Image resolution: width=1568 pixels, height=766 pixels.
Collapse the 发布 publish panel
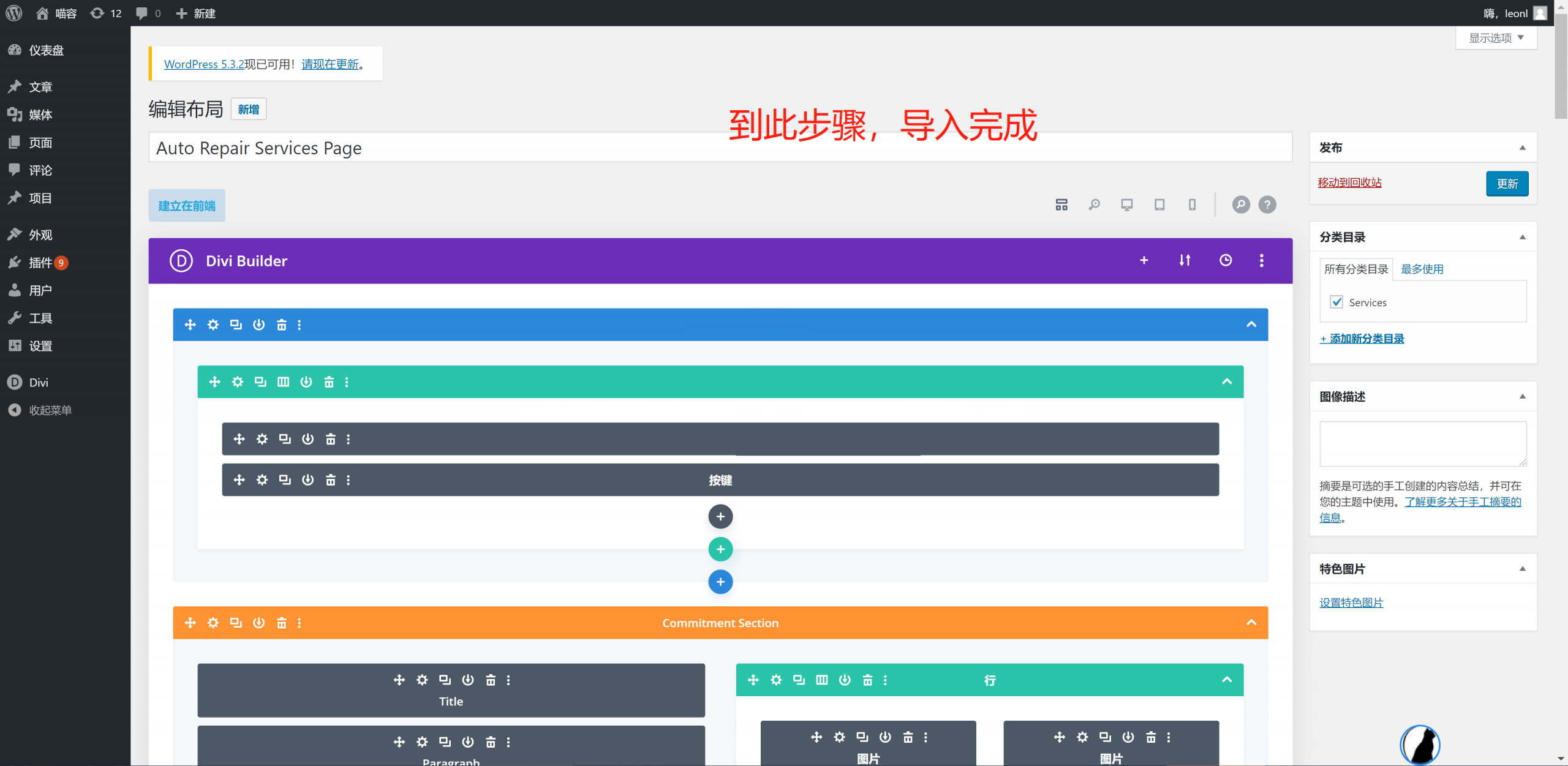coord(1523,147)
